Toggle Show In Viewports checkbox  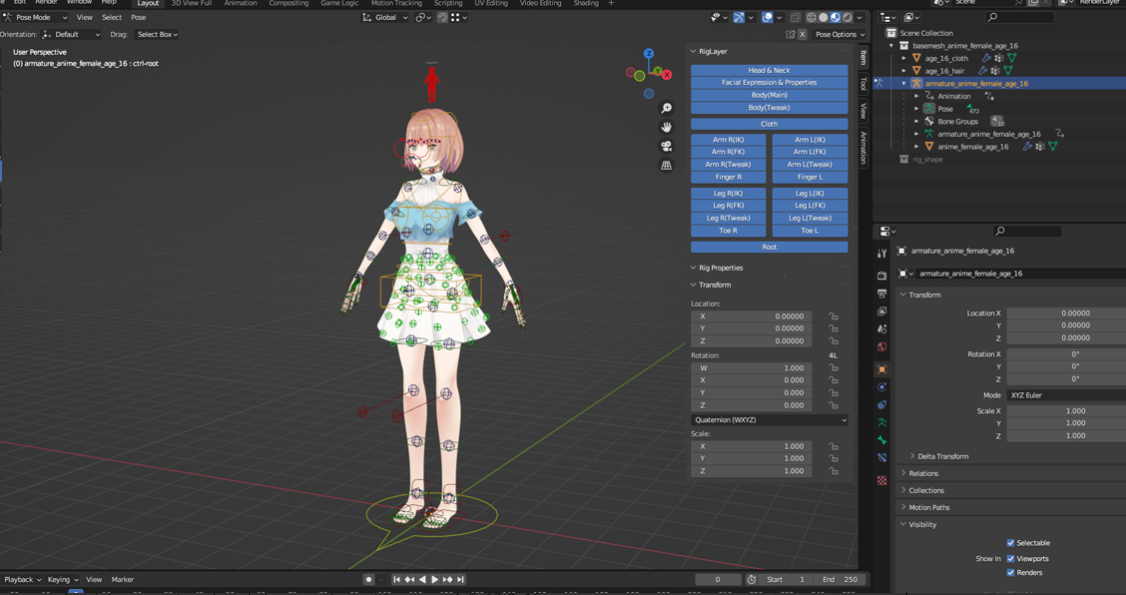(x=1010, y=558)
